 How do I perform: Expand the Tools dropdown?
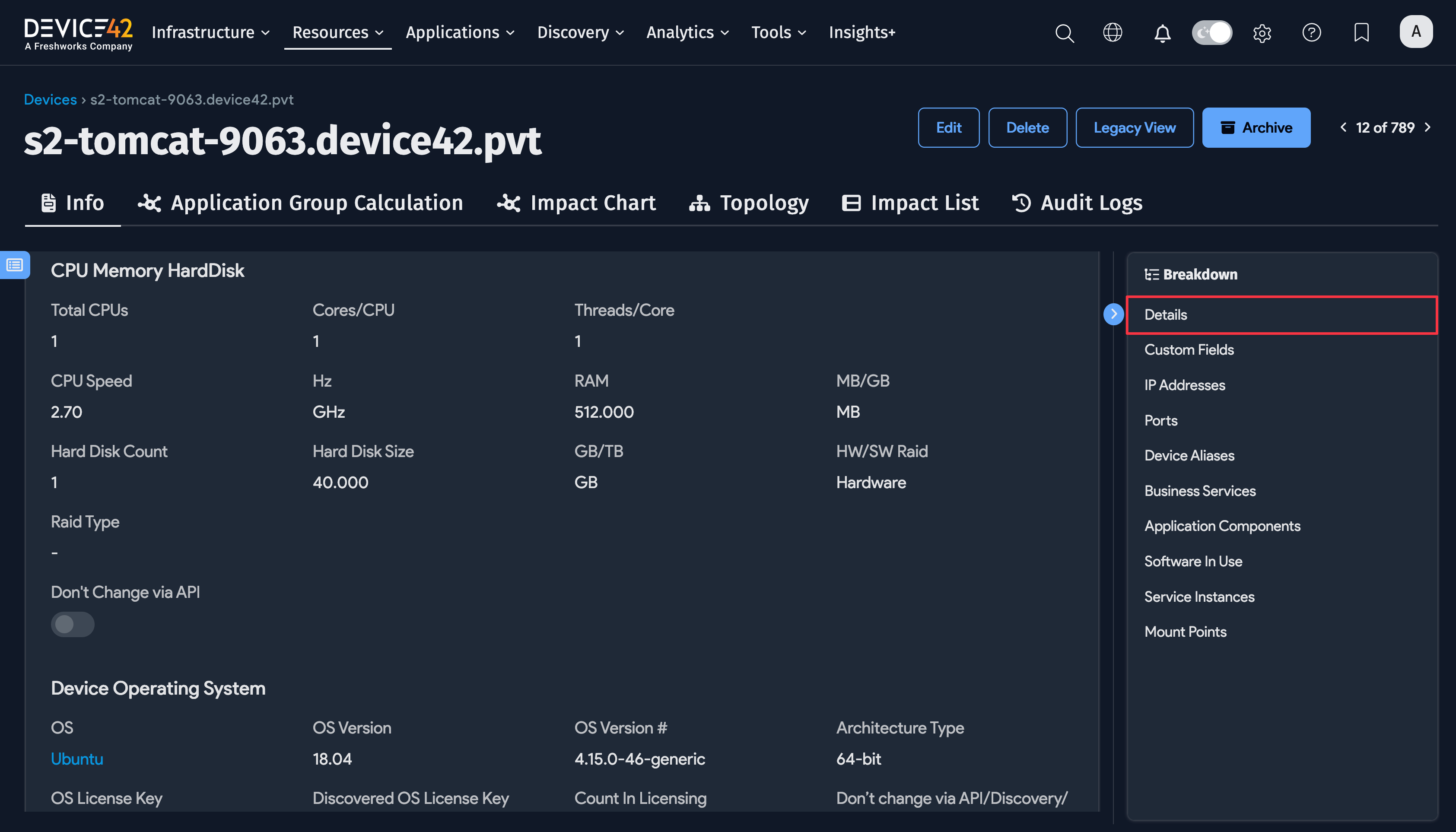(x=778, y=32)
